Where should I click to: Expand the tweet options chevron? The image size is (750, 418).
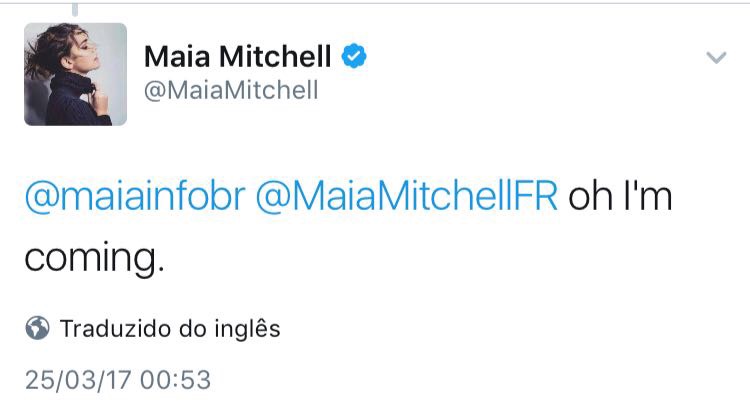point(715,58)
